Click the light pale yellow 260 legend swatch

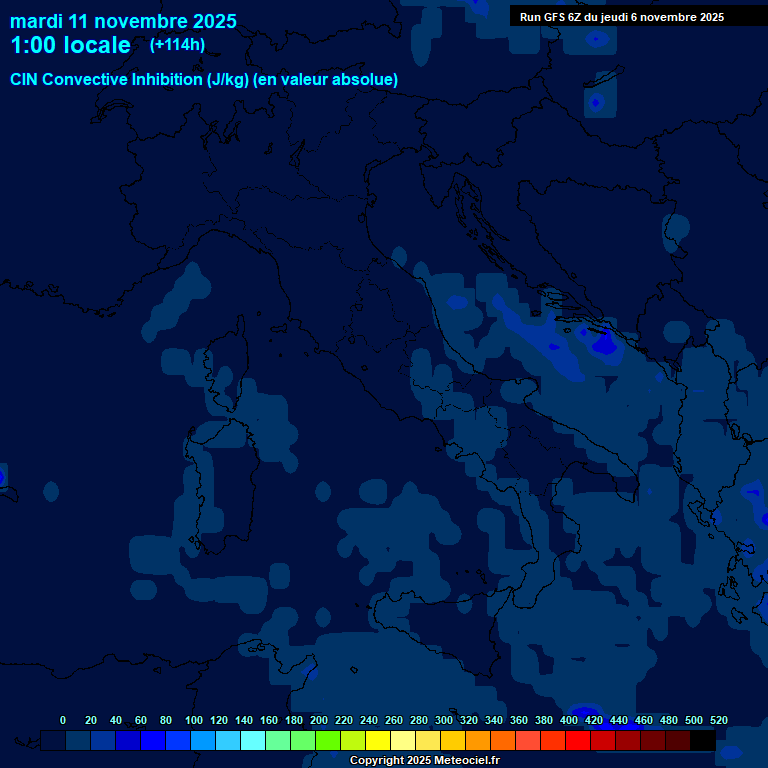[403, 741]
